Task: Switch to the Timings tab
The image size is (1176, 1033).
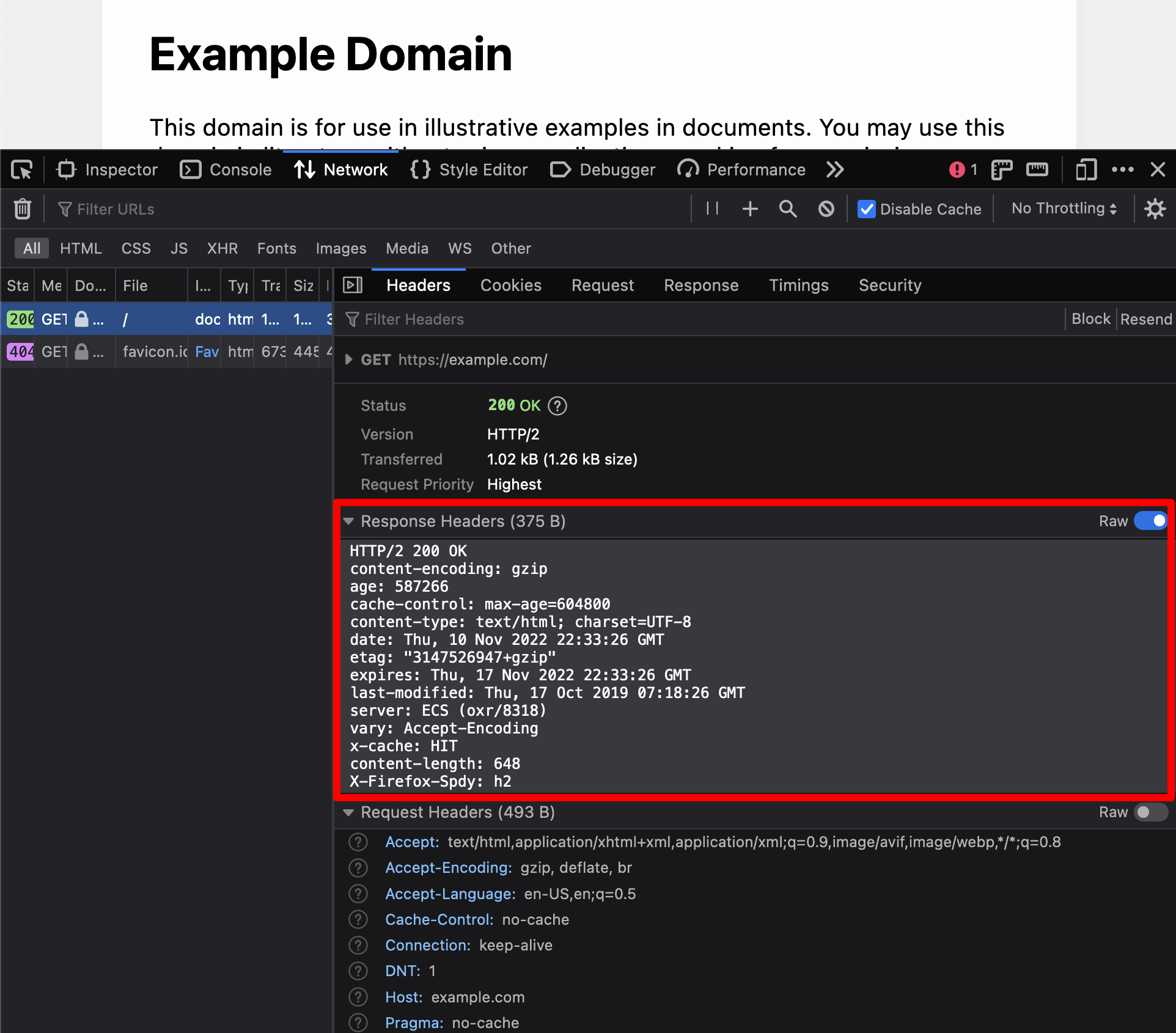Action: 798,285
